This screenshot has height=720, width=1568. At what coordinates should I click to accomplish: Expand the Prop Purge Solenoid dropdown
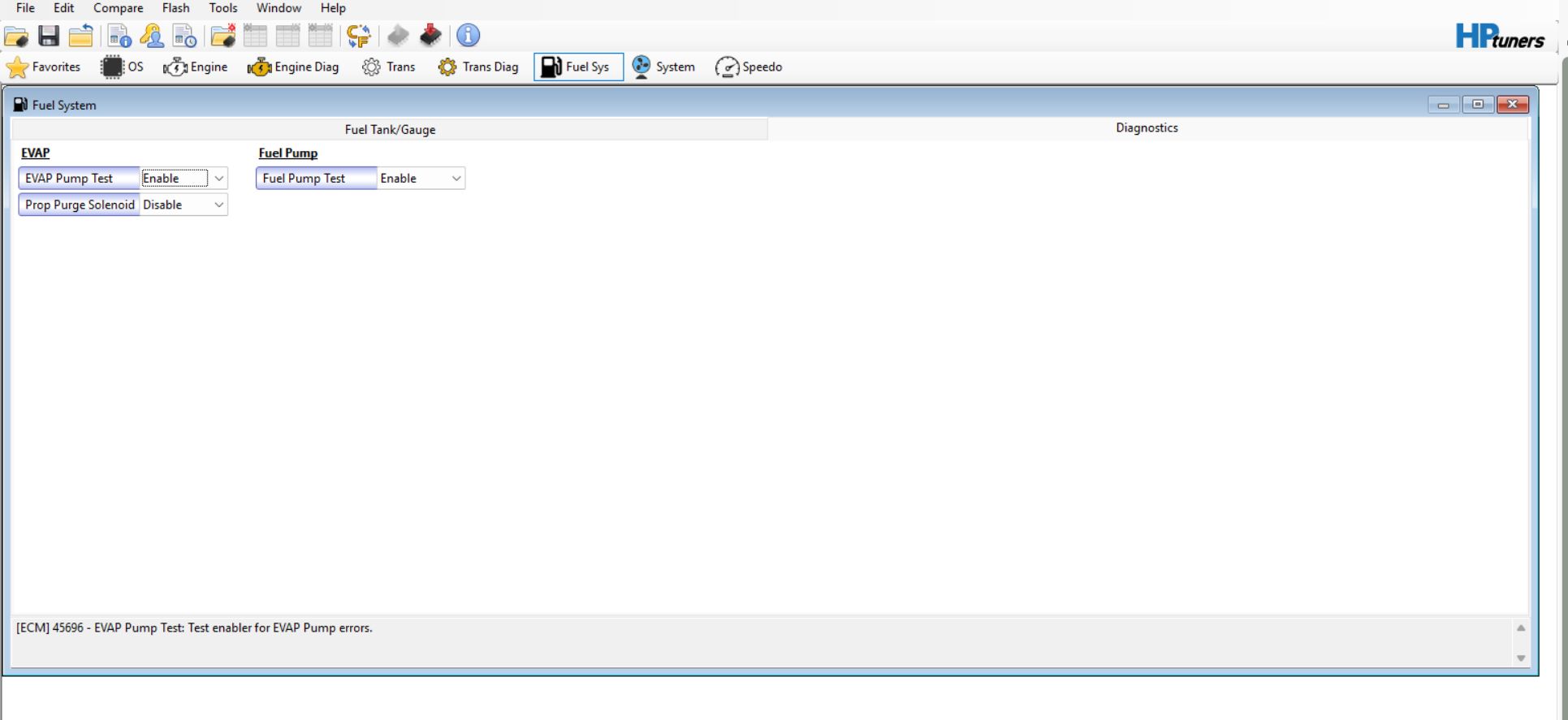point(218,205)
